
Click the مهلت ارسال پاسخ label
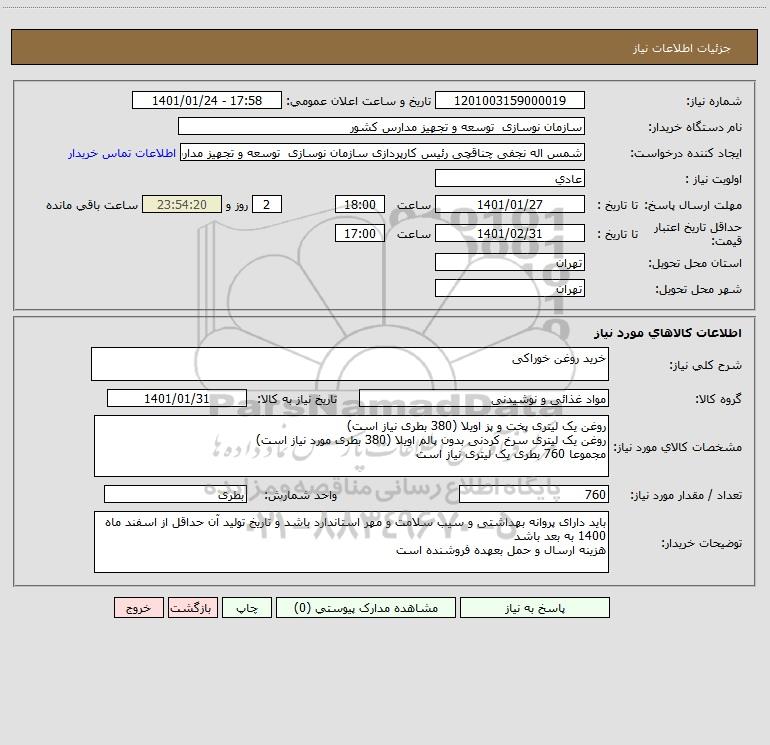[693, 205]
